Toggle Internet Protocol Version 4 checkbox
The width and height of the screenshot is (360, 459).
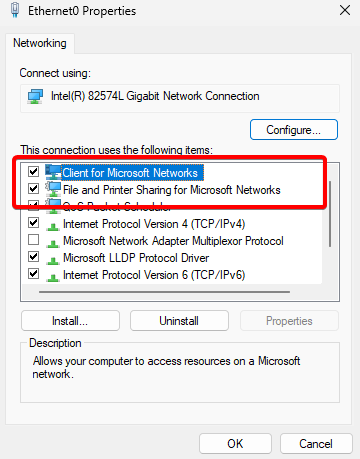(x=33, y=223)
